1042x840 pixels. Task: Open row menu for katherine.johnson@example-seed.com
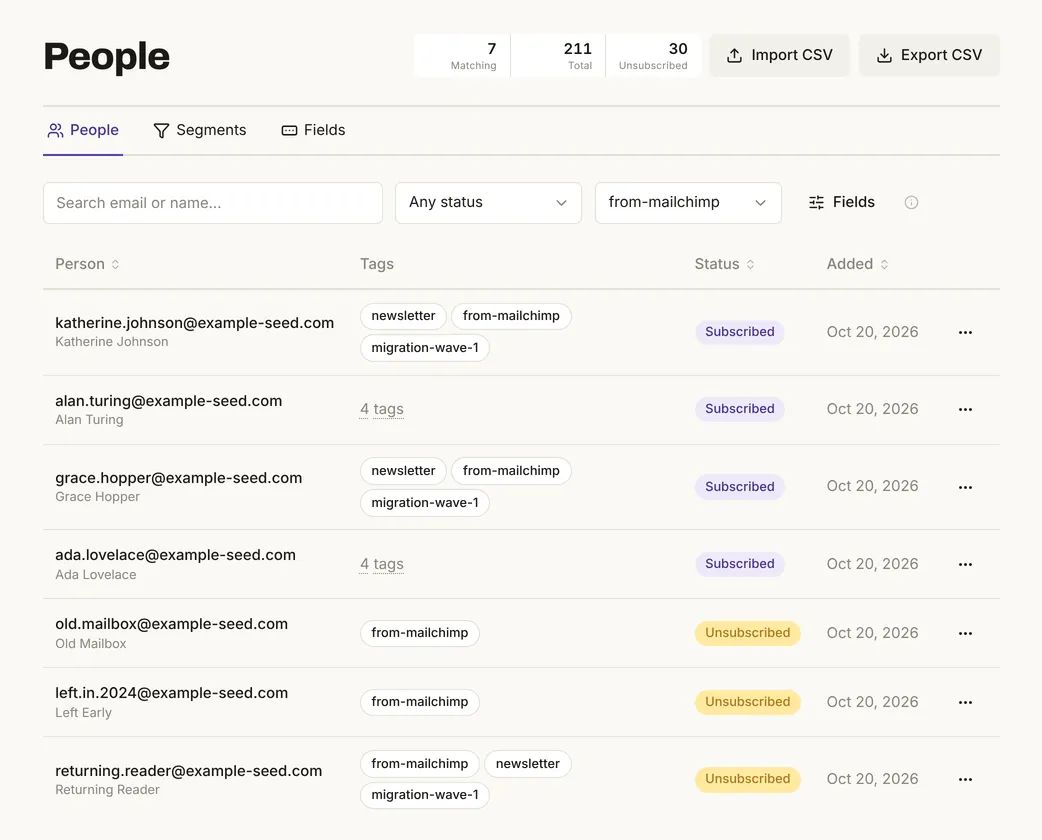965,332
